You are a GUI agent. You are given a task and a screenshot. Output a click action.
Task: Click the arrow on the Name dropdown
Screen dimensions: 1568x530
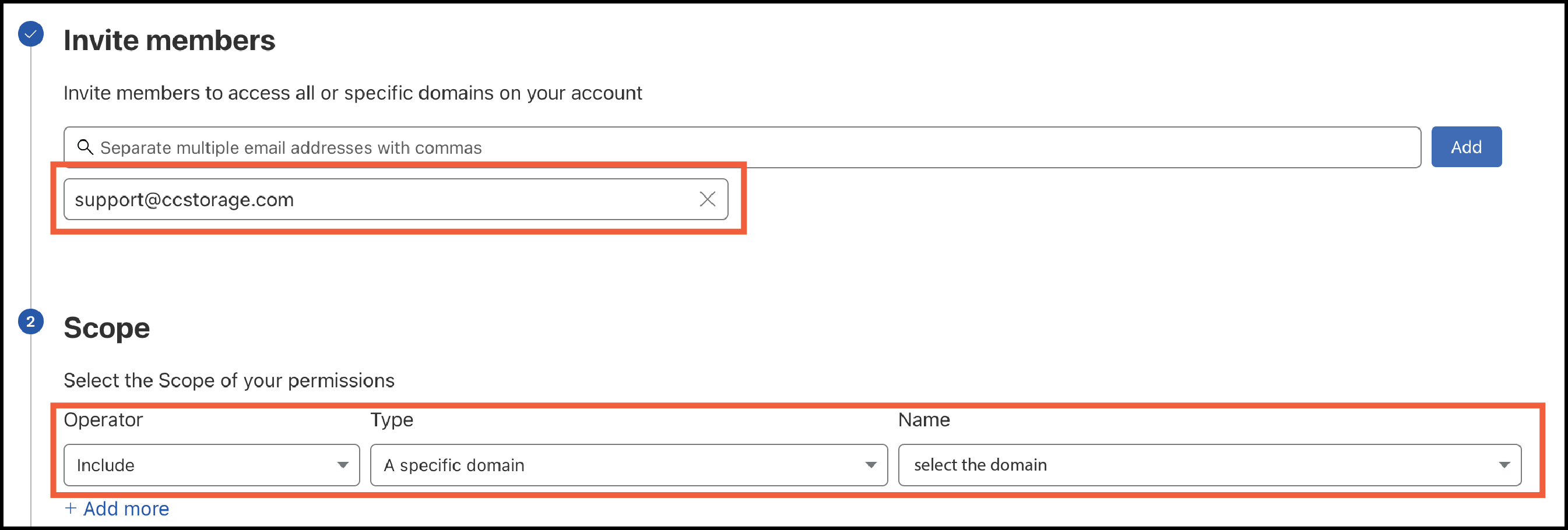click(1503, 465)
